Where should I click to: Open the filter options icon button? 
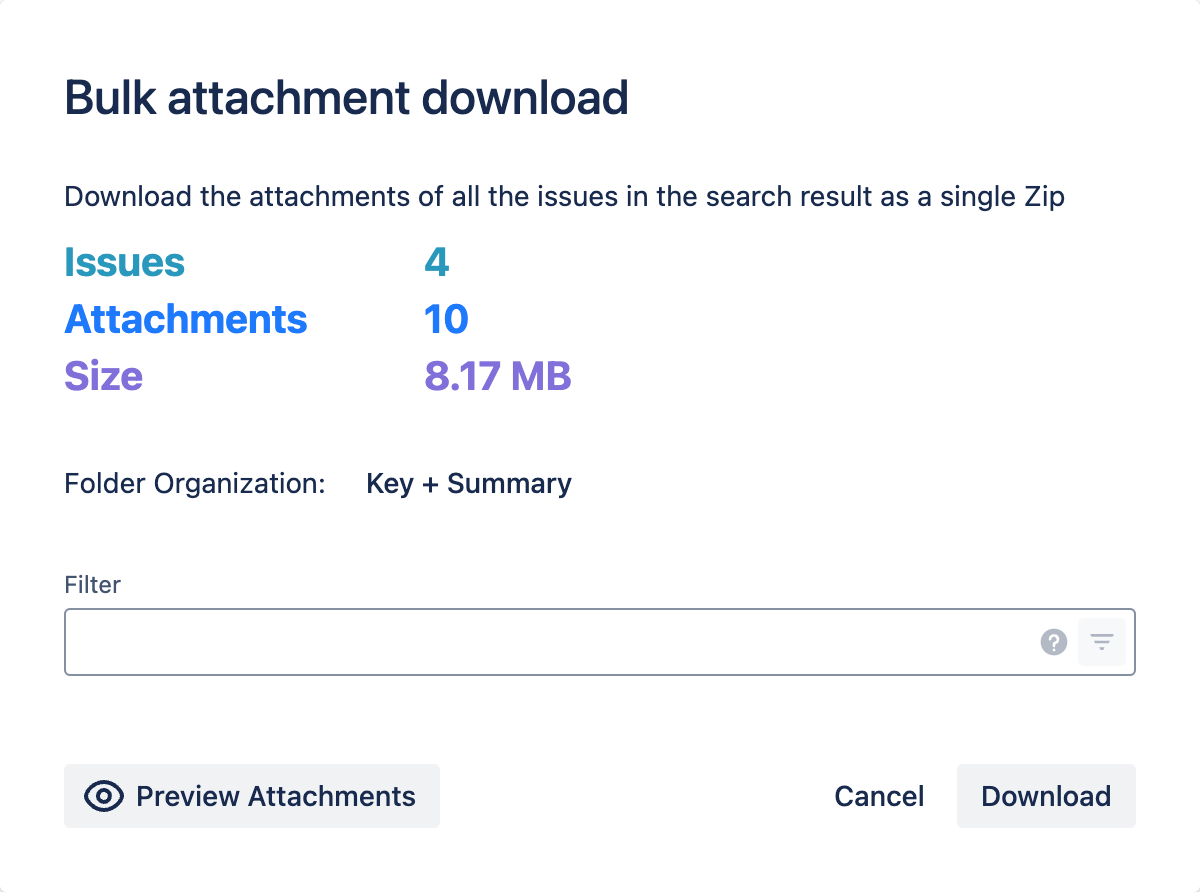(1102, 642)
